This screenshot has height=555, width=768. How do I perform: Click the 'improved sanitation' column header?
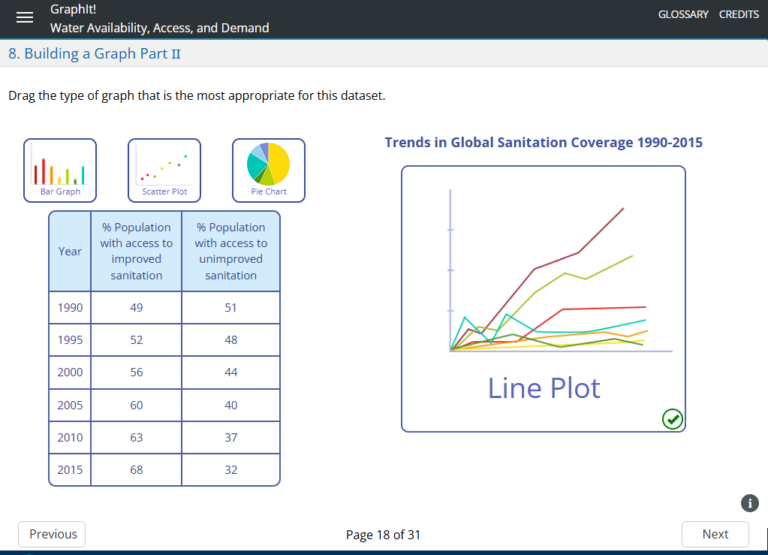[136, 251]
